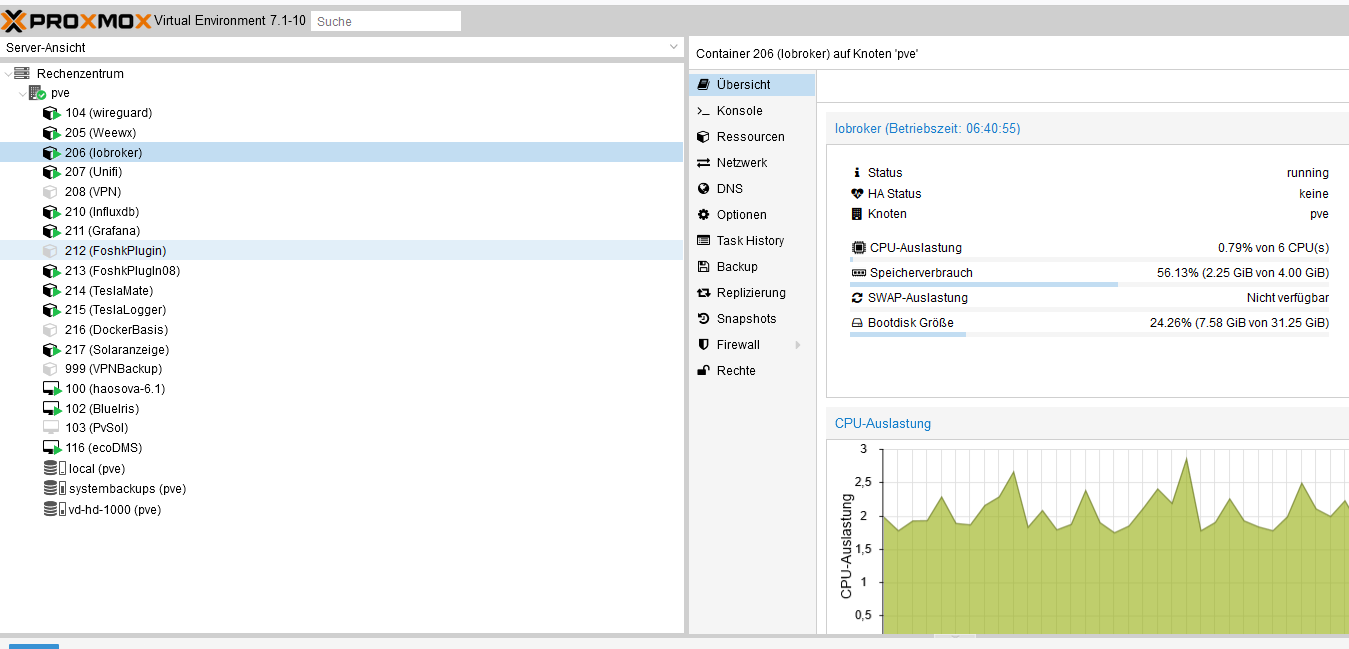Click the stopped container icon for 208 (VPN)

[x=52, y=192]
